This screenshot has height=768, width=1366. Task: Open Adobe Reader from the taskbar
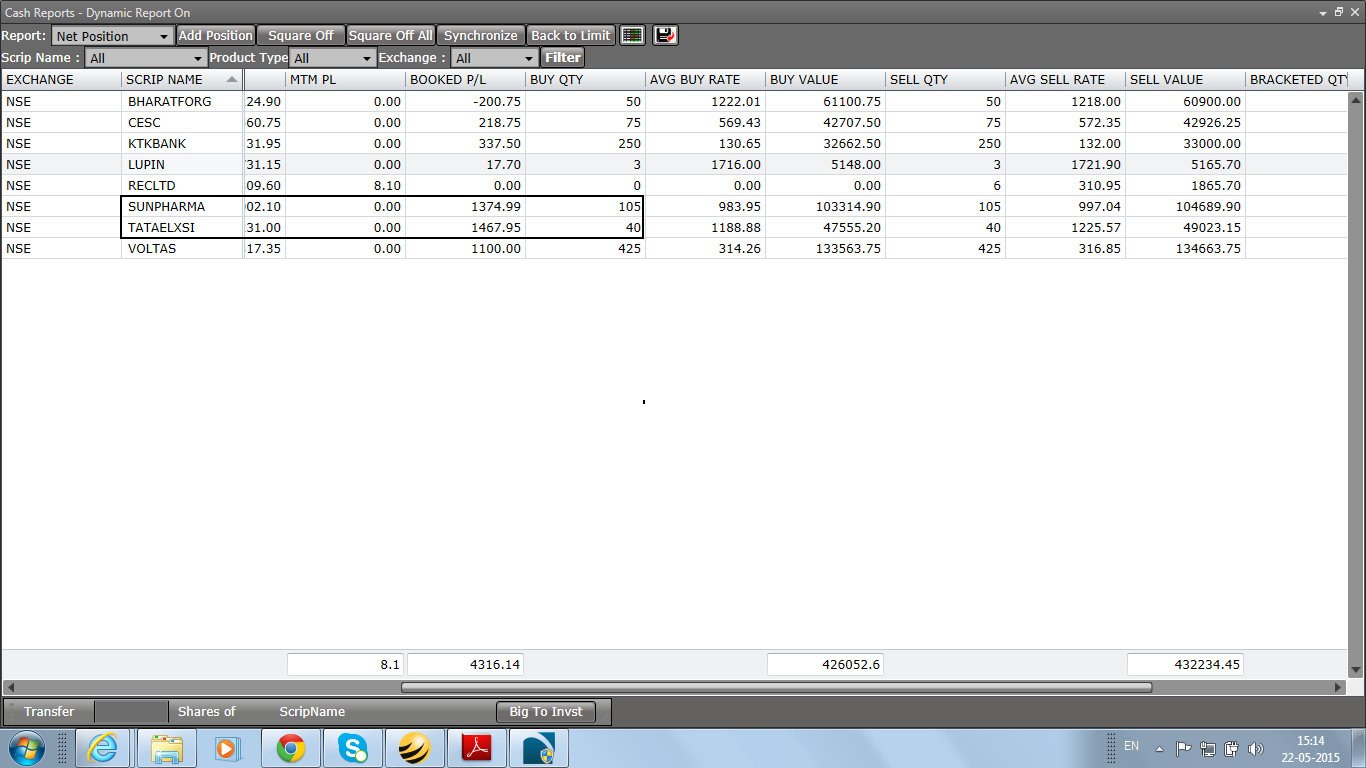(476, 748)
